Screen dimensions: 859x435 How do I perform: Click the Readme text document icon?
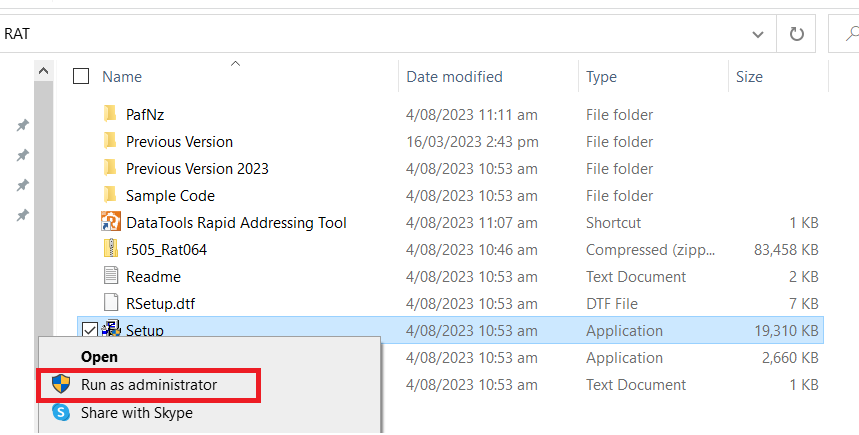111,276
